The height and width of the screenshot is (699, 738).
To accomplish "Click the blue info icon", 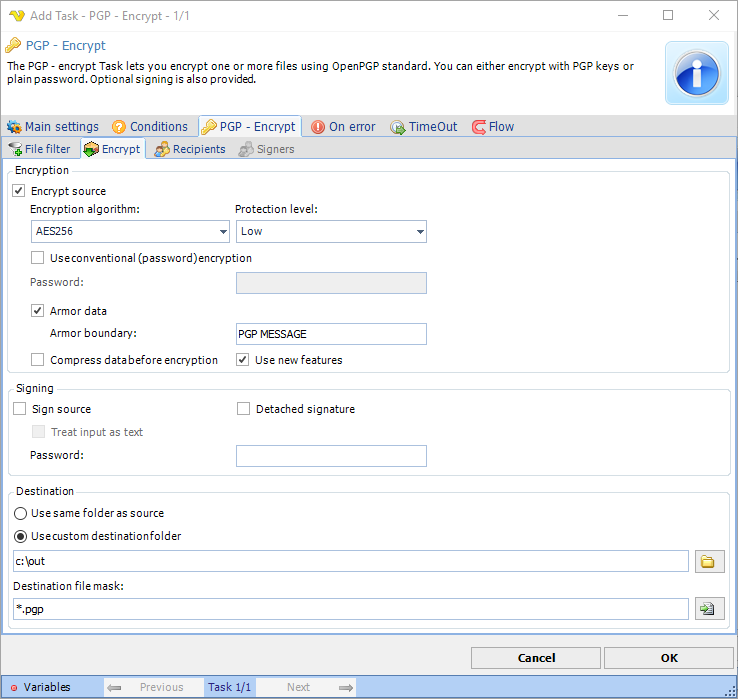I will click(x=697, y=73).
